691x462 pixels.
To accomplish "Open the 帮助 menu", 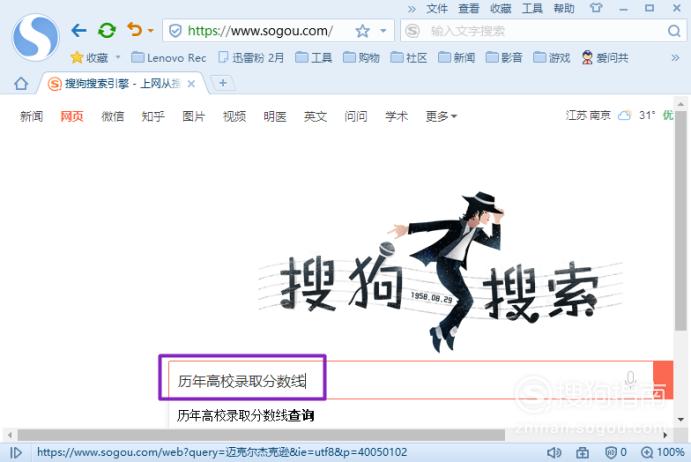I will tap(564, 8).
